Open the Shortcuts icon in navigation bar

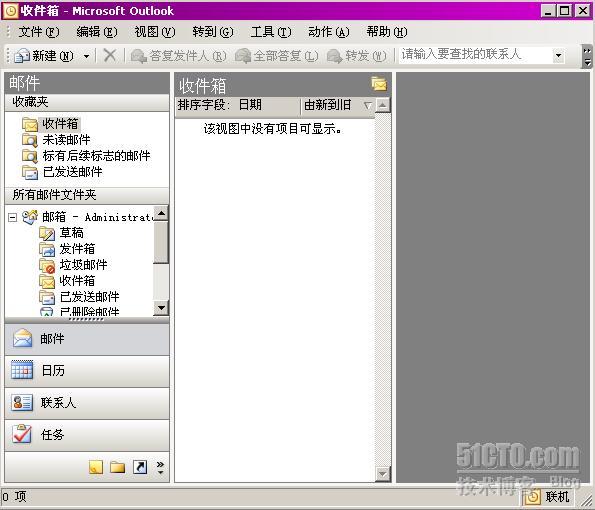tap(140, 467)
